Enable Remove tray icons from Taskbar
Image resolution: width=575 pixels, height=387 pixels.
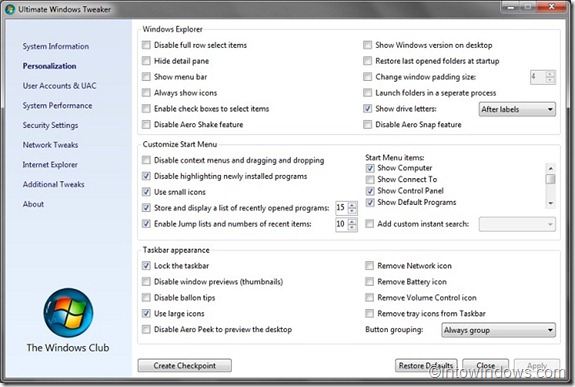(370, 314)
